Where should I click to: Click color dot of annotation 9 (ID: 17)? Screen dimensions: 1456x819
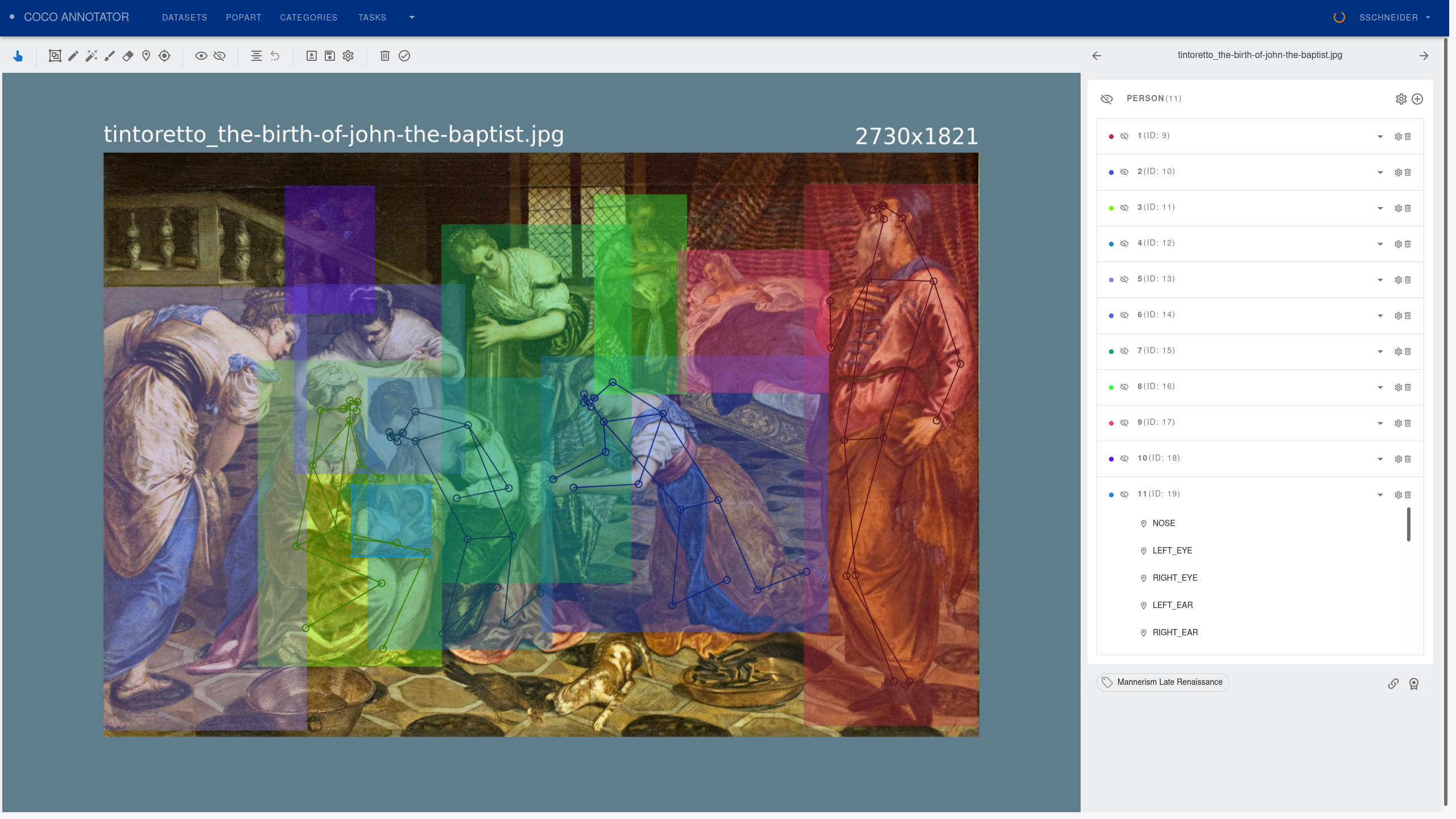click(x=1111, y=423)
